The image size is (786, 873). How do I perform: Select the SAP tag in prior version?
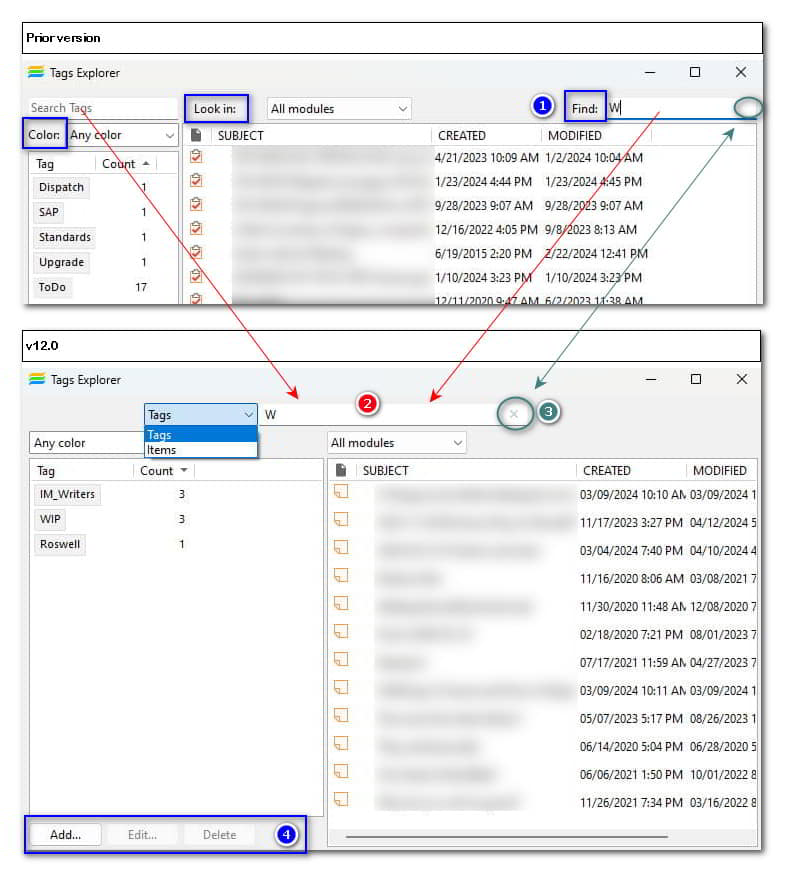(49, 212)
